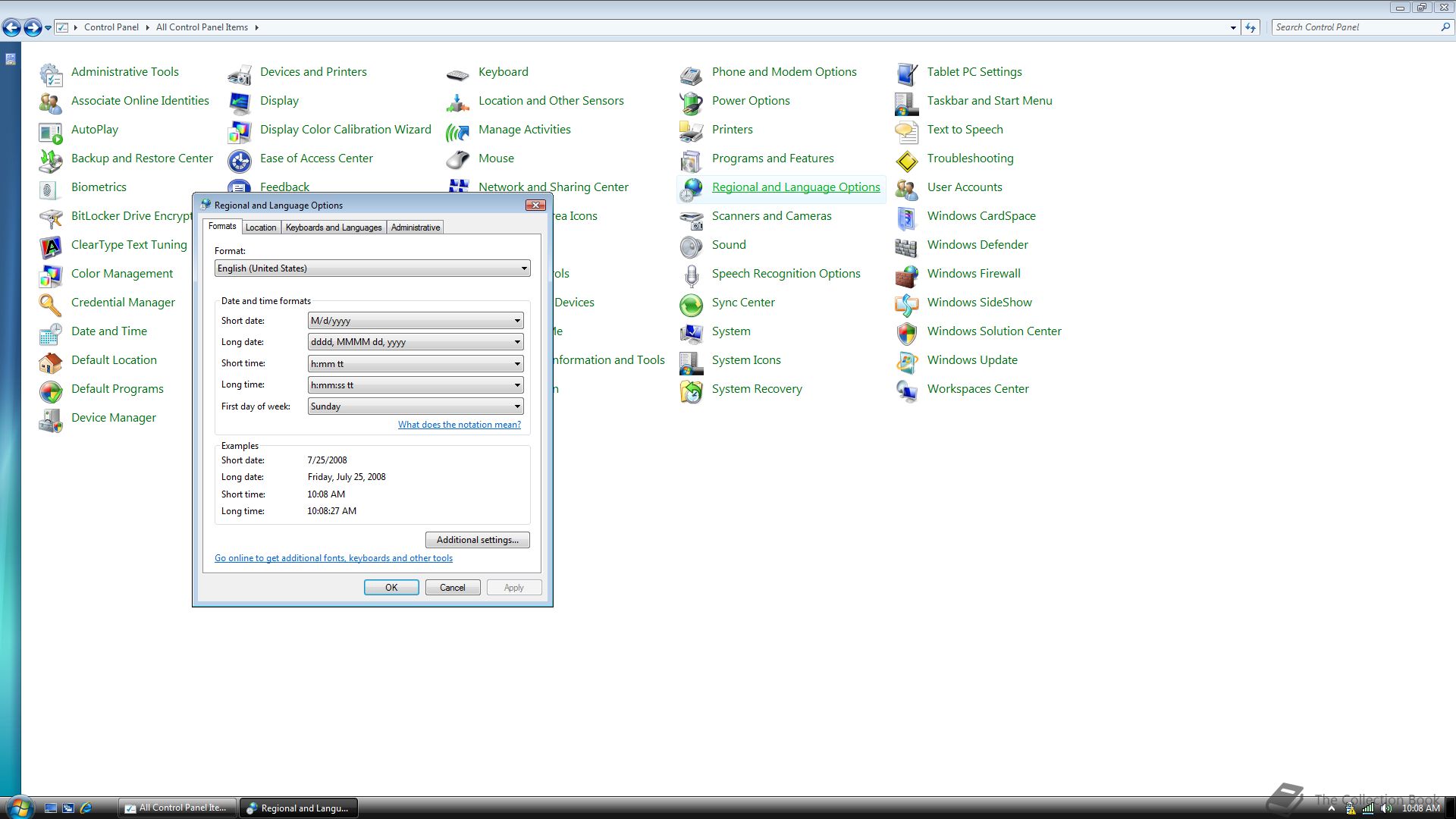Click the Backup and Restore Center icon
This screenshot has width=1456, height=819.
(x=50, y=160)
